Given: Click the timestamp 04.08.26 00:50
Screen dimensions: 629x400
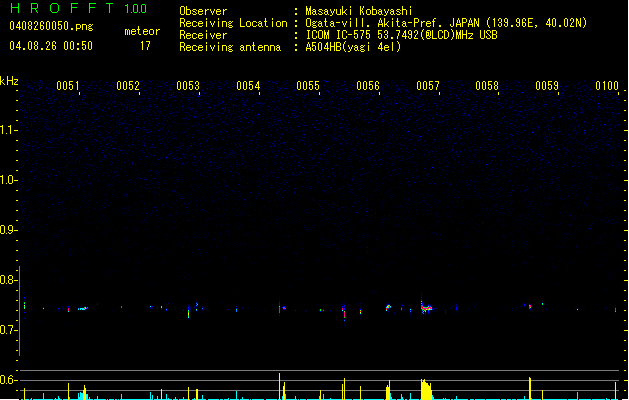Looking at the screenshot, I should coord(51,46).
